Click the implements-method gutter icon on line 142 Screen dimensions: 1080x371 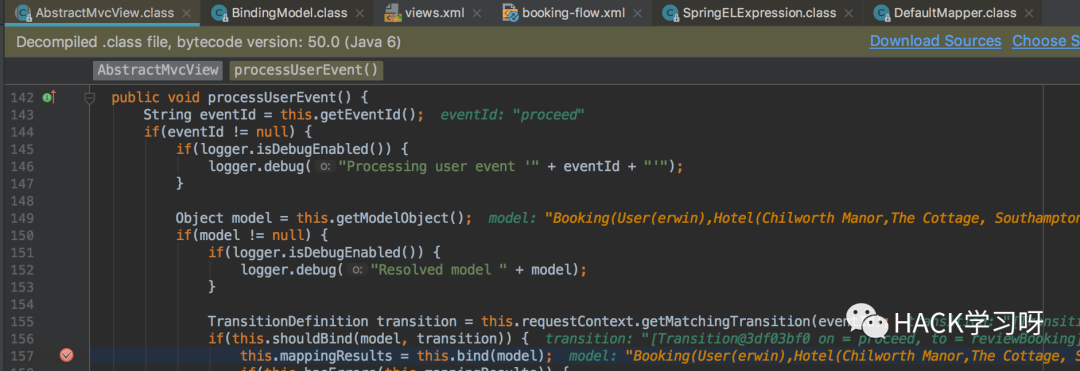(48, 98)
